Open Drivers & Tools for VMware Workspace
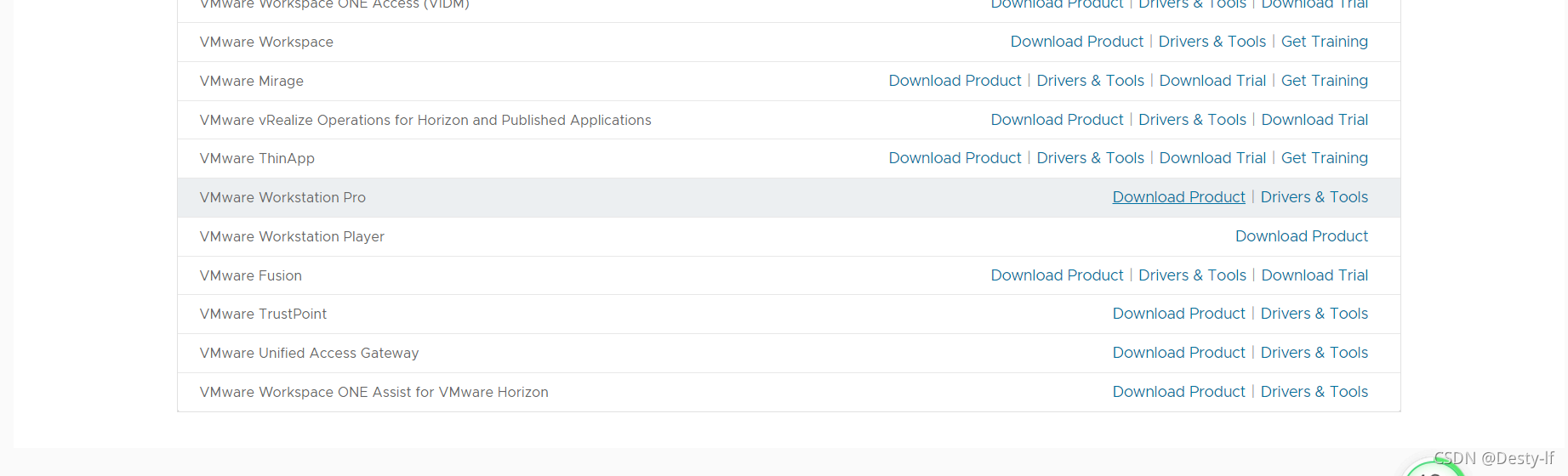This screenshot has width=1568, height=476. 1212,42
